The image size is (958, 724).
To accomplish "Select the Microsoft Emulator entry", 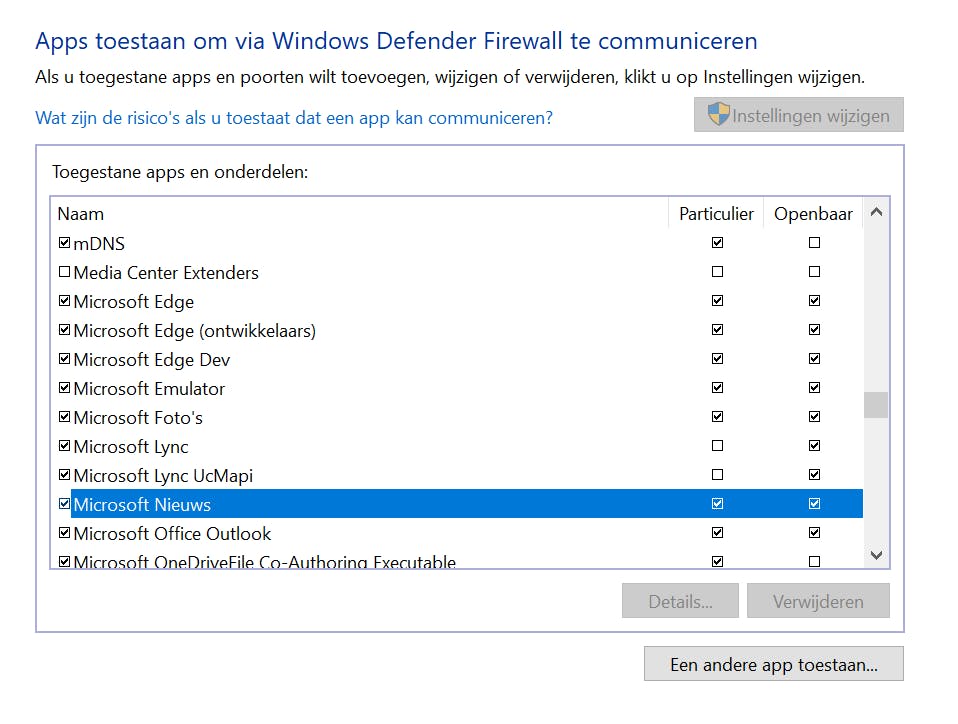I will [149, 389].
